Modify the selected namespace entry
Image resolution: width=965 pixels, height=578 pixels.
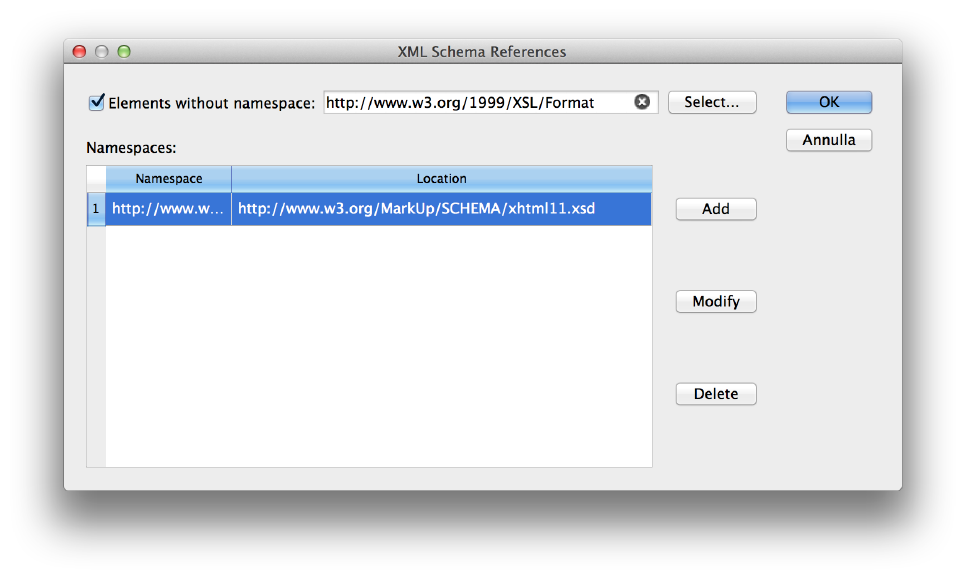pos(716,301)
